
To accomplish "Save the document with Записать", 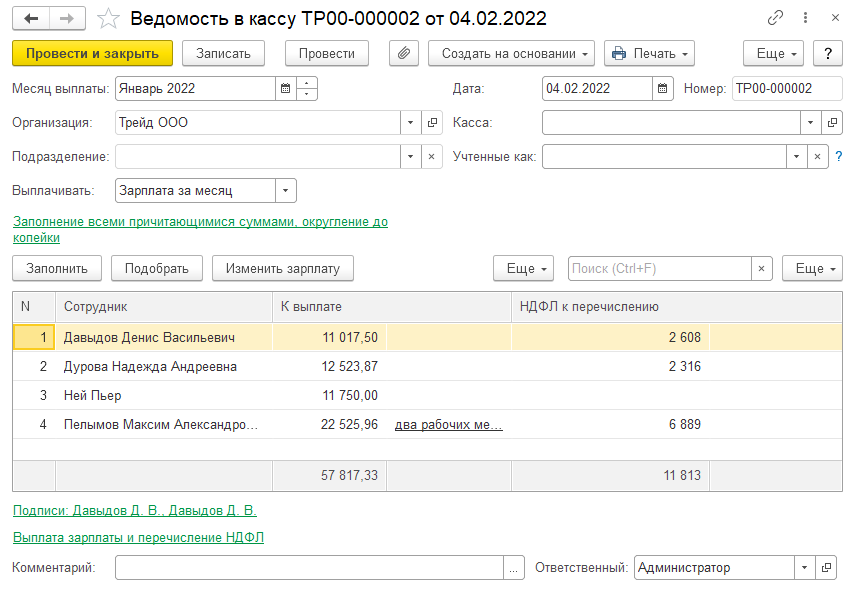I will point(223,54).
